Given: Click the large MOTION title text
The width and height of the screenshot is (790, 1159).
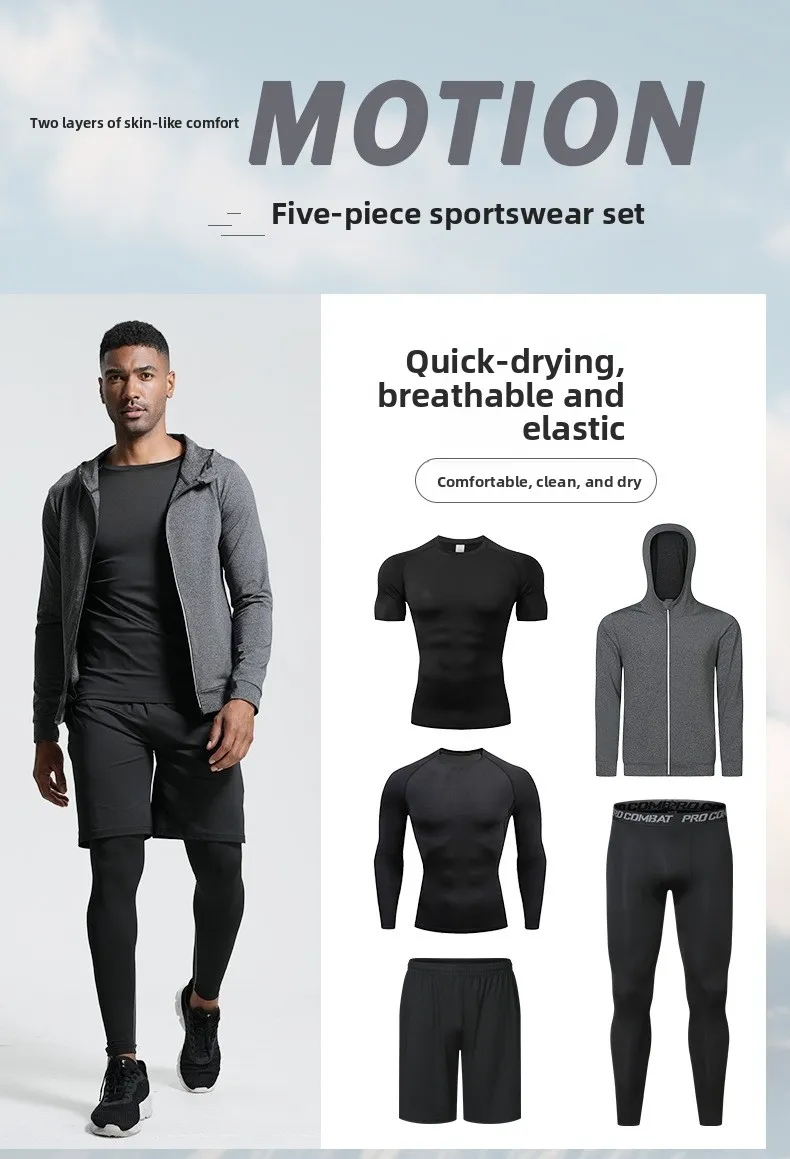Looking at the screenshot, I should click(475, 122).
